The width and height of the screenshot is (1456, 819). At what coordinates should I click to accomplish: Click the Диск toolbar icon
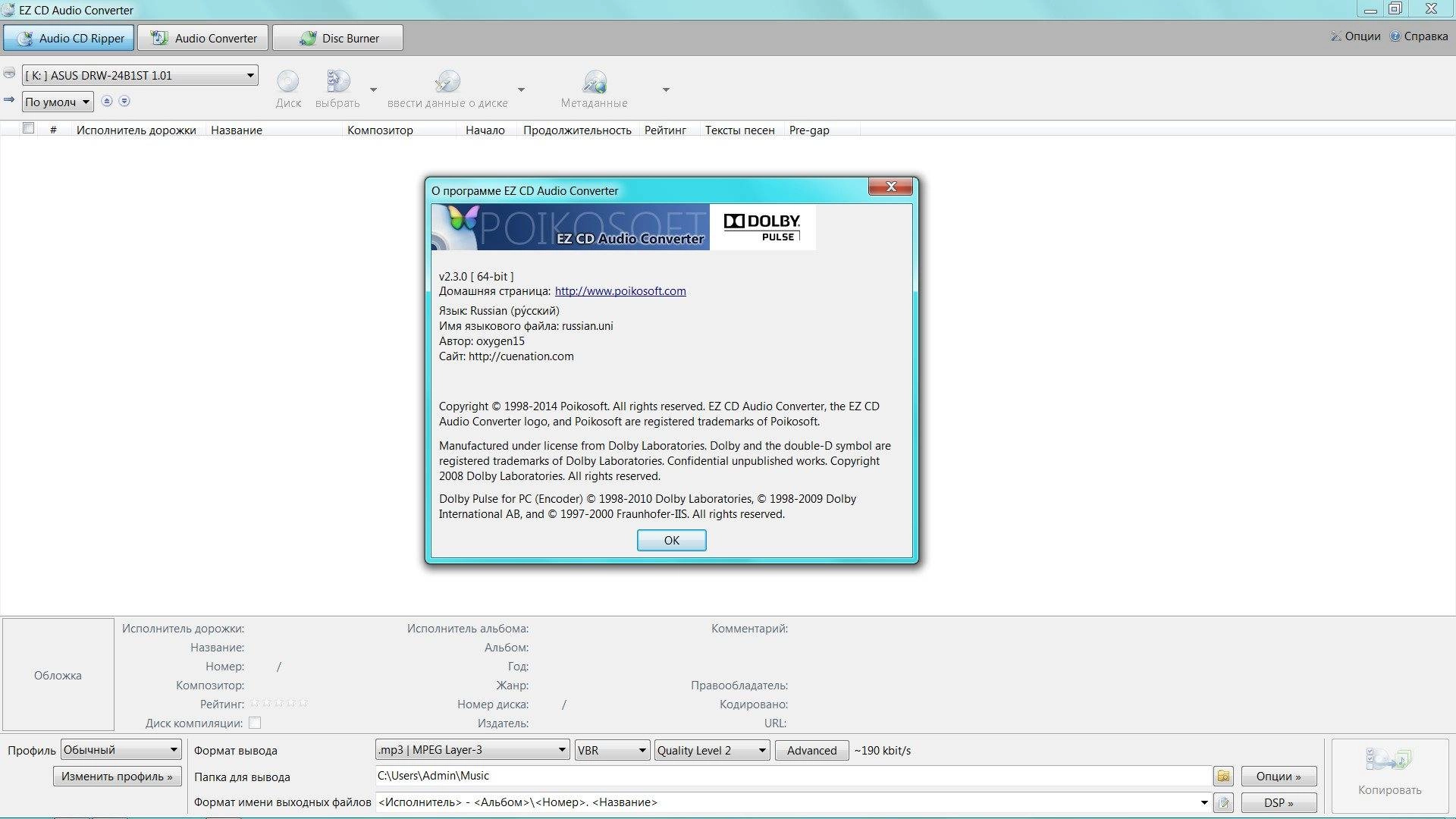[287, 81]
